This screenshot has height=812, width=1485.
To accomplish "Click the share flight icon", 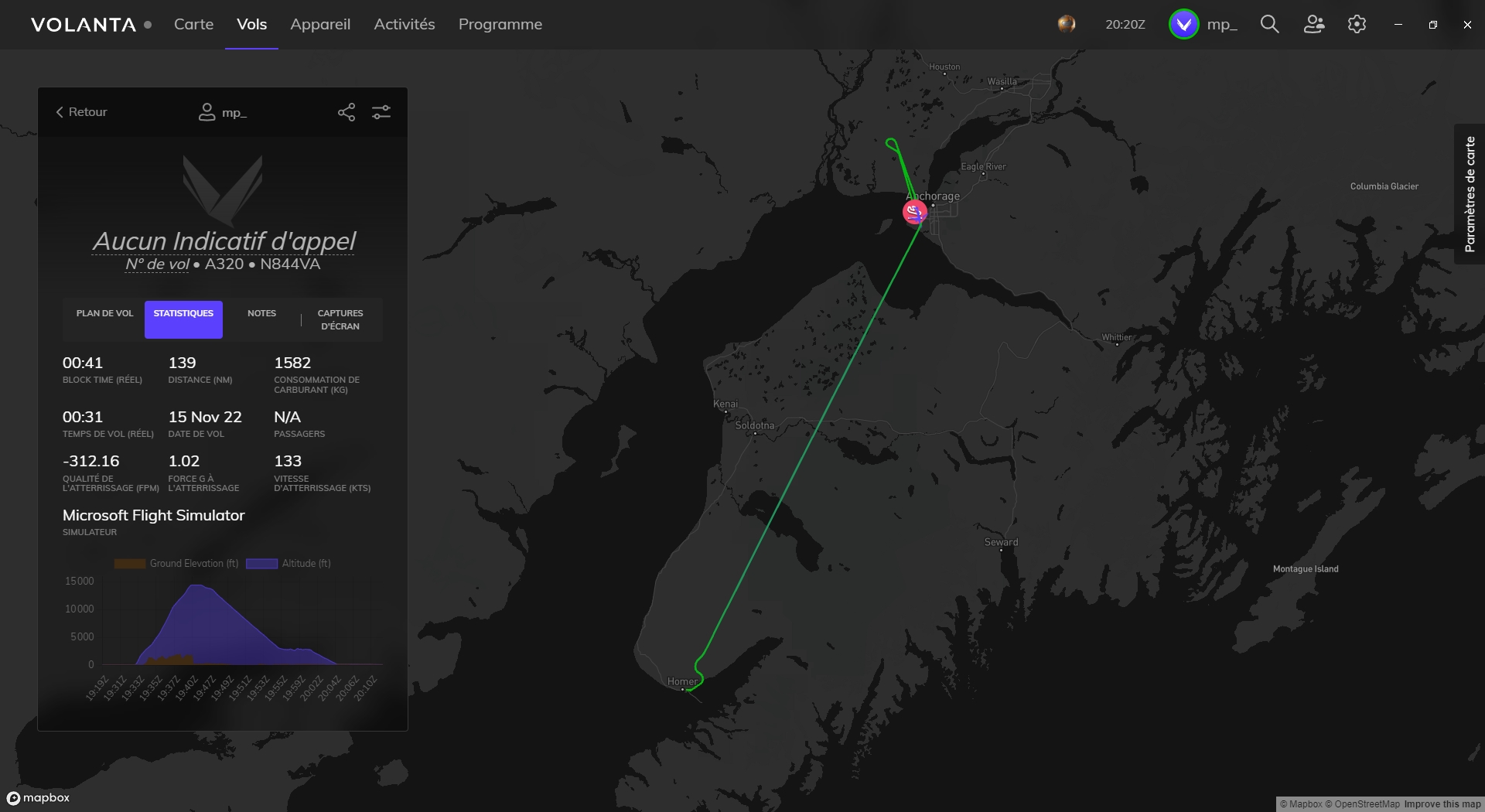I will click(346, 112).
